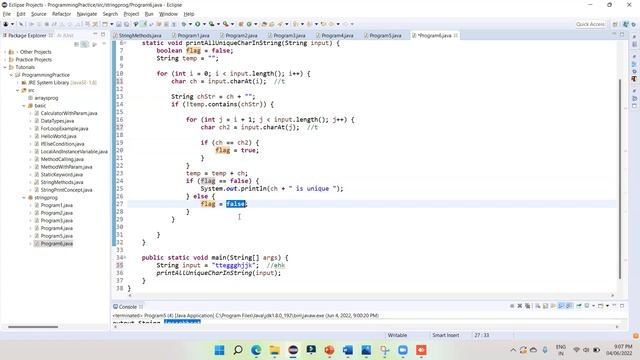The width and height of the screenshot is (640, 360).
Task: Click the Package Explorer horizontal scrollbar
Action: (x=33, y=327)
